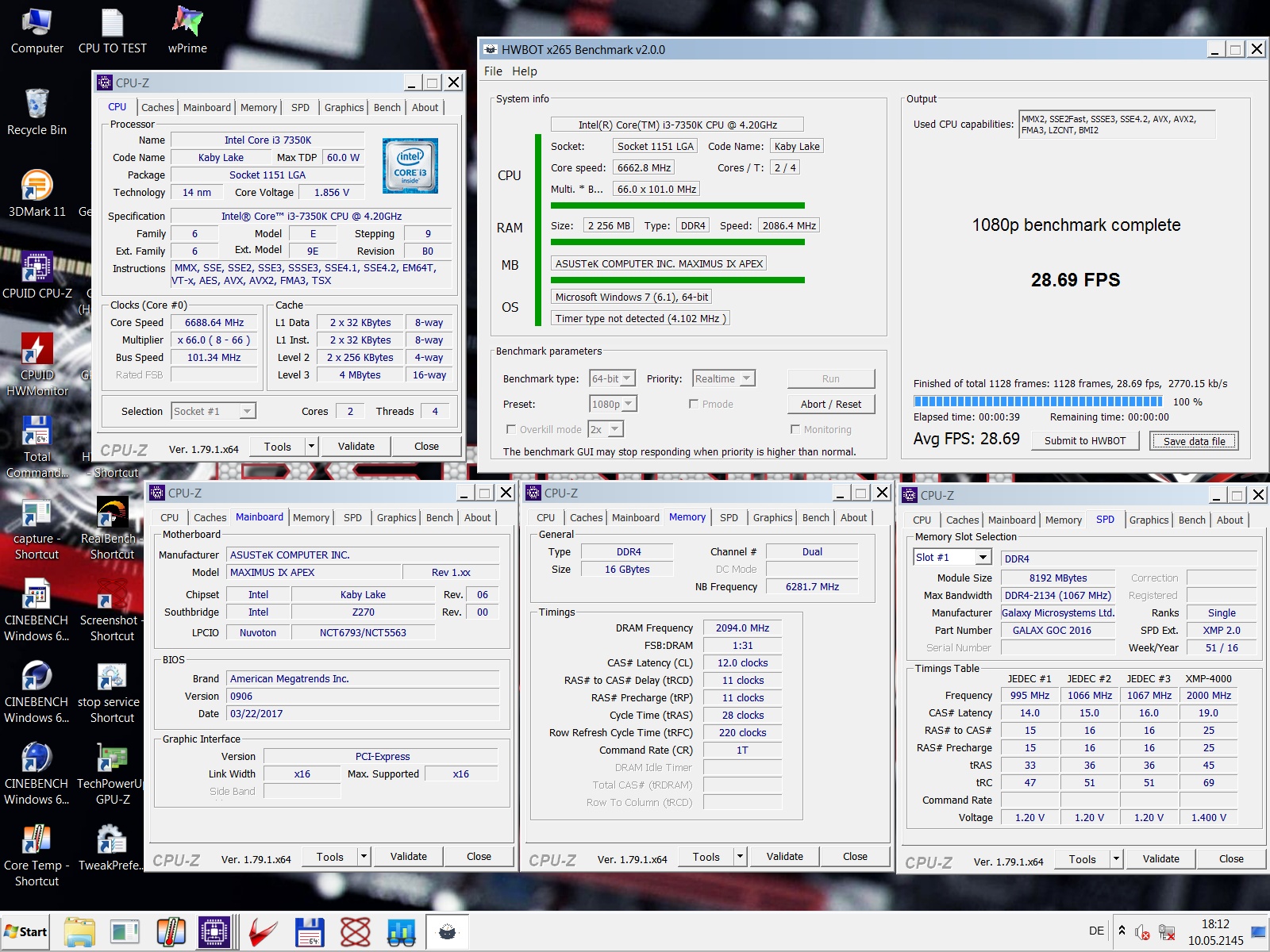Launch TechPowerUp GPU-Z desktop icon
Viewport: 1270px width, 952px height.
pyautogui.click(x=112, y=774)
